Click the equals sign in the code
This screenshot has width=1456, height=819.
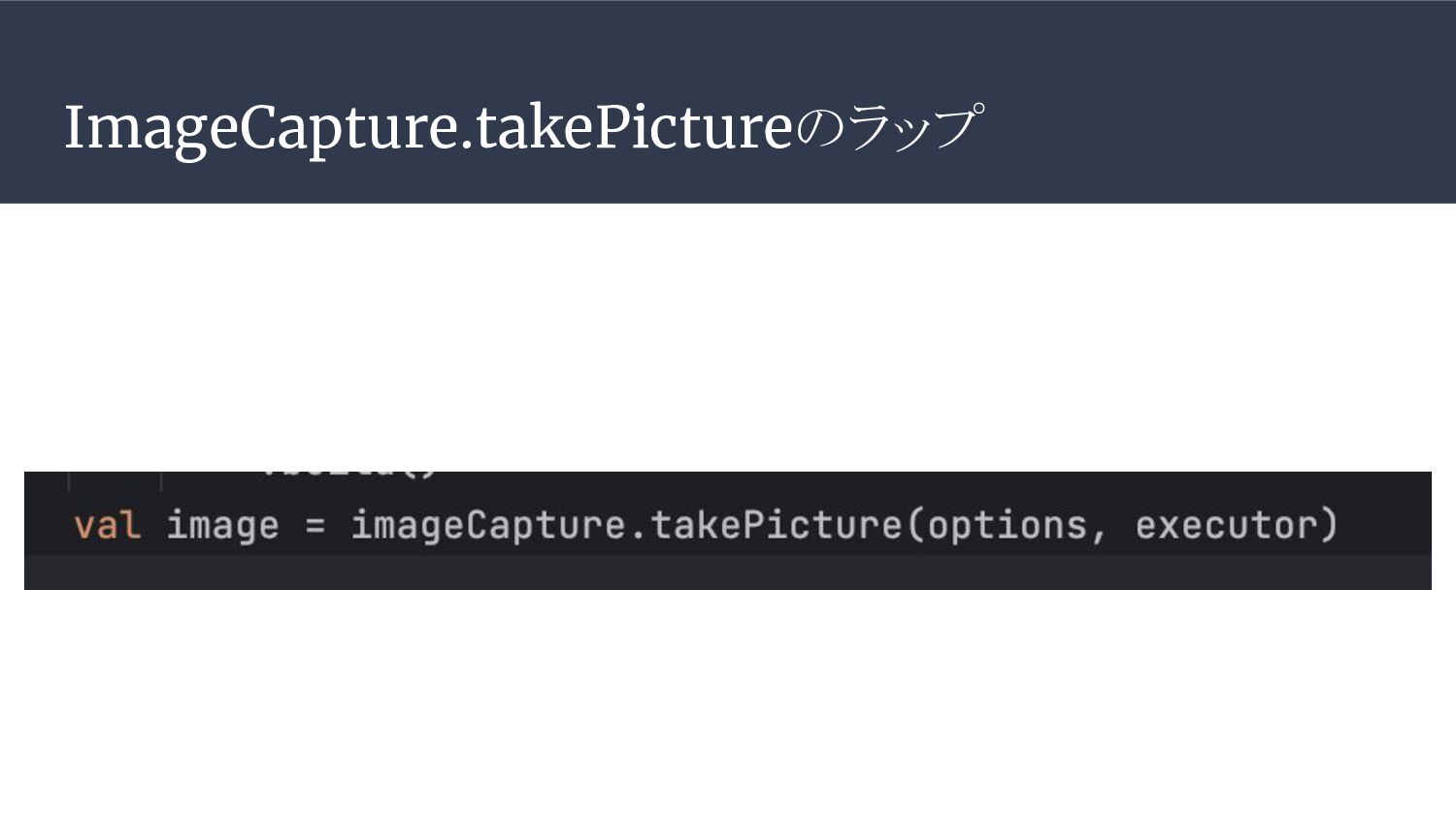point(314,526)
